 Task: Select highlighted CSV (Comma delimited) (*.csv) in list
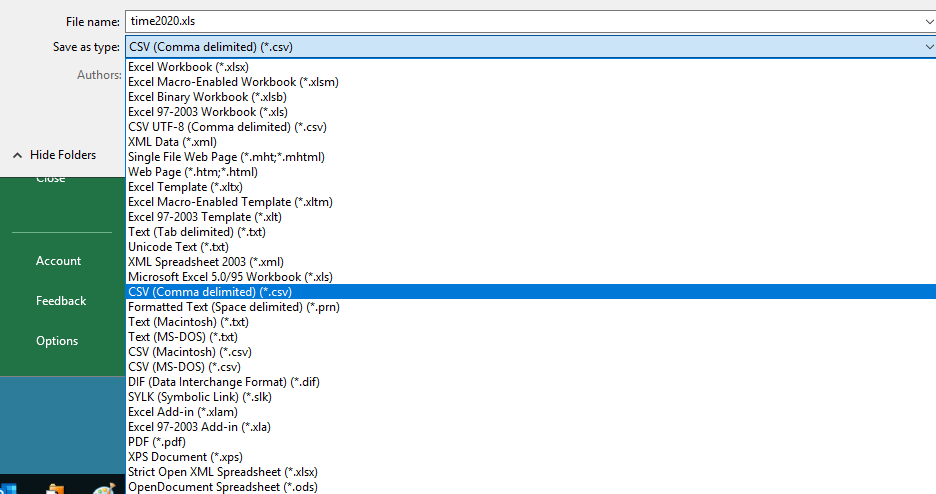[531, 292]
